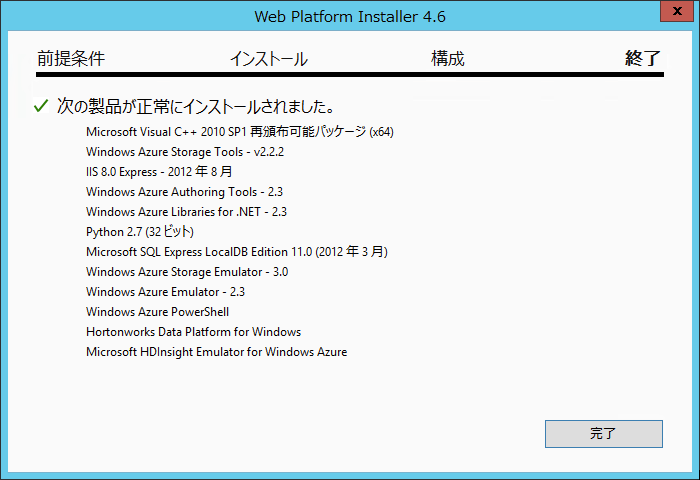Screen dimensions: 700x480
Task: Click the 完了 finish button
Action: tap(604, 434)
